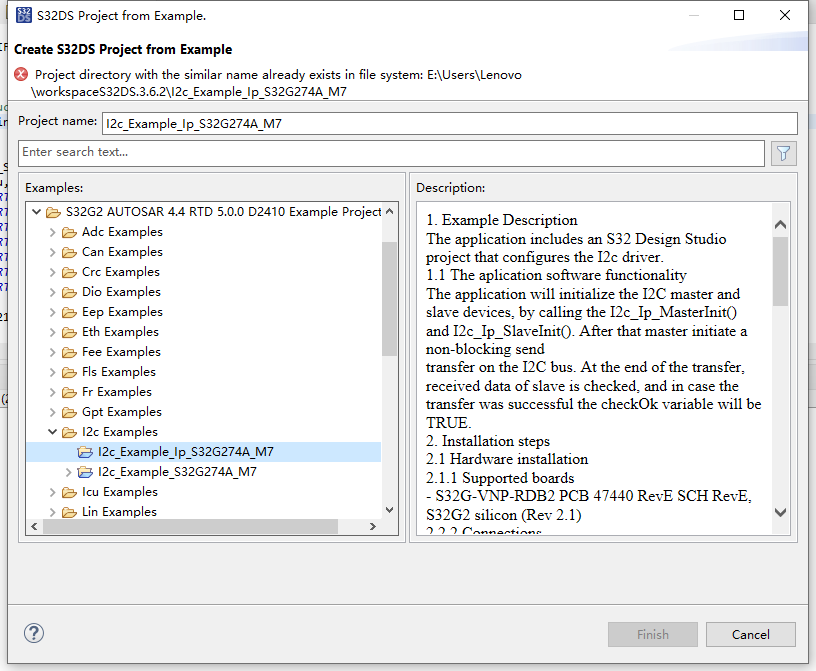
Task: Click Examples tree horizontal scrollbar thumb
Action: coord(190,527)
